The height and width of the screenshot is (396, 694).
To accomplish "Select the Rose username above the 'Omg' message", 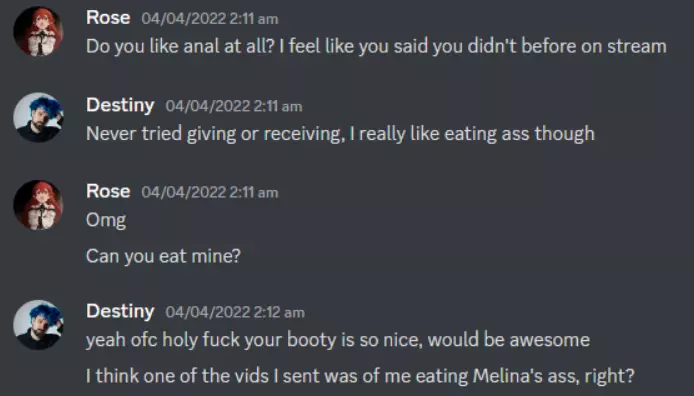I will click(108, 192).
